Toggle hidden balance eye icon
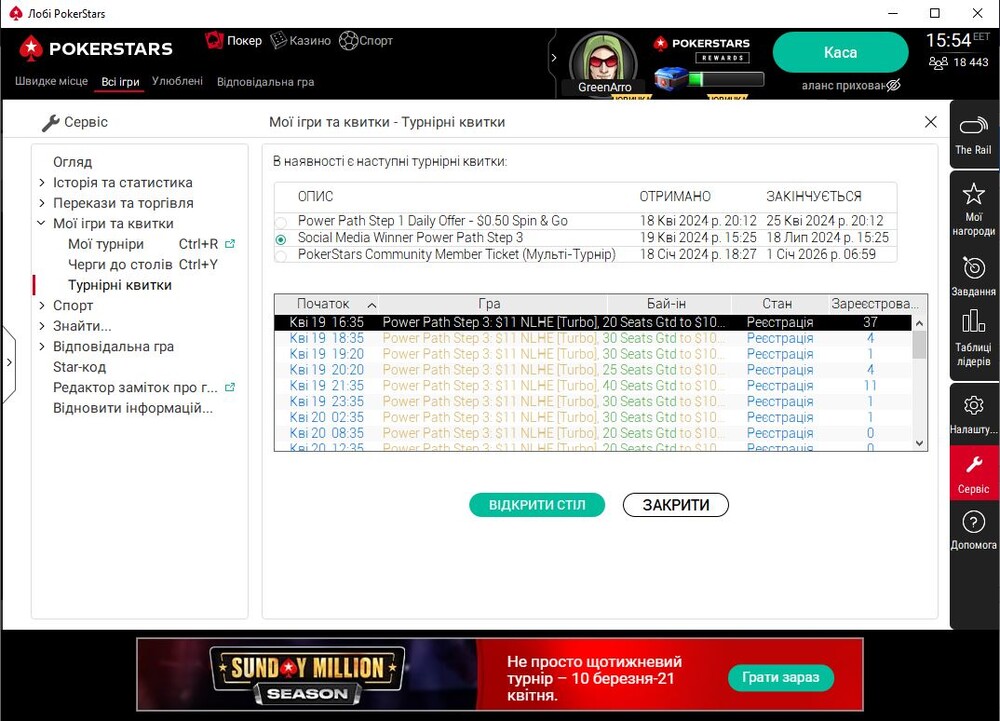This screenshot has width=1000, height=721. 893,86
